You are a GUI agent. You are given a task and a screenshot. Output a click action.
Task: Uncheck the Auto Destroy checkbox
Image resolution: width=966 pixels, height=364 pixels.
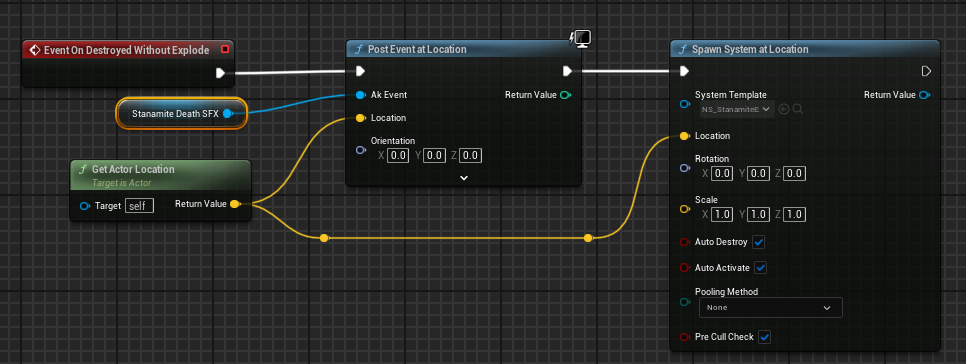[759, 242]
